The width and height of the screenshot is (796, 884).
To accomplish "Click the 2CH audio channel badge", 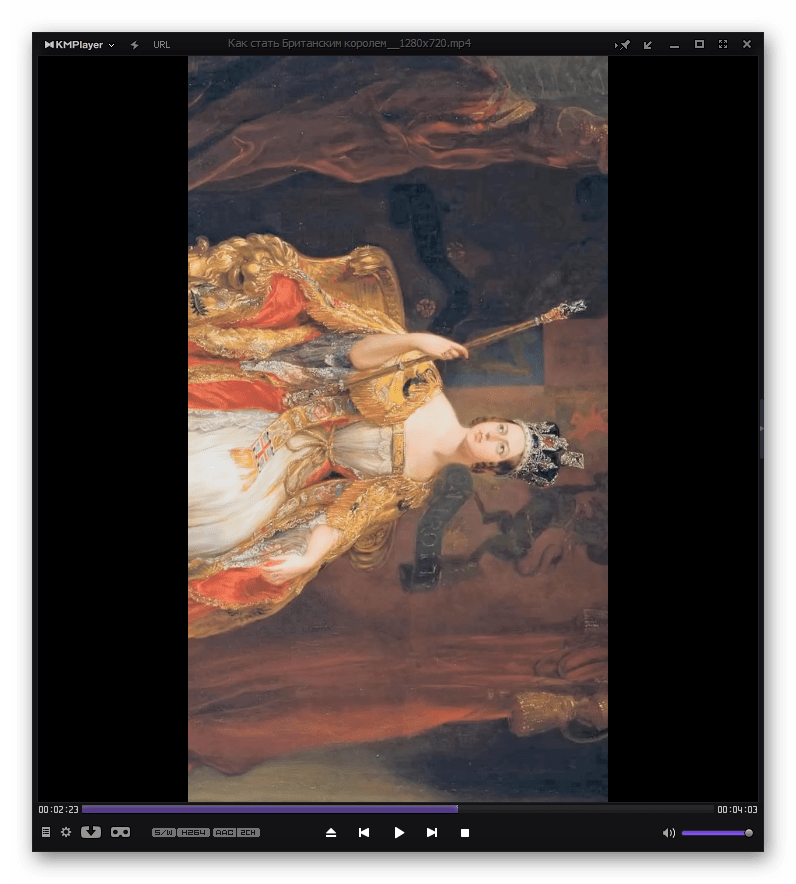I will 248,833.
